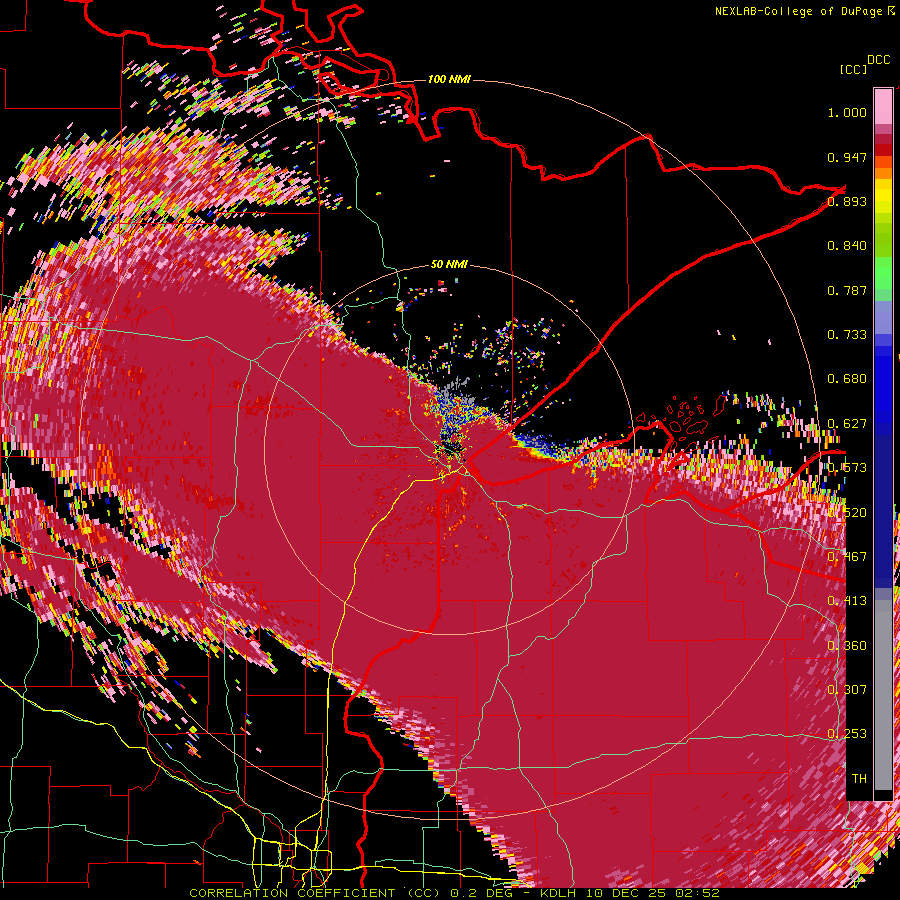Click the 0.253 scale value
Viewport: 900px width, 900px height.
(x=847, y=734)
